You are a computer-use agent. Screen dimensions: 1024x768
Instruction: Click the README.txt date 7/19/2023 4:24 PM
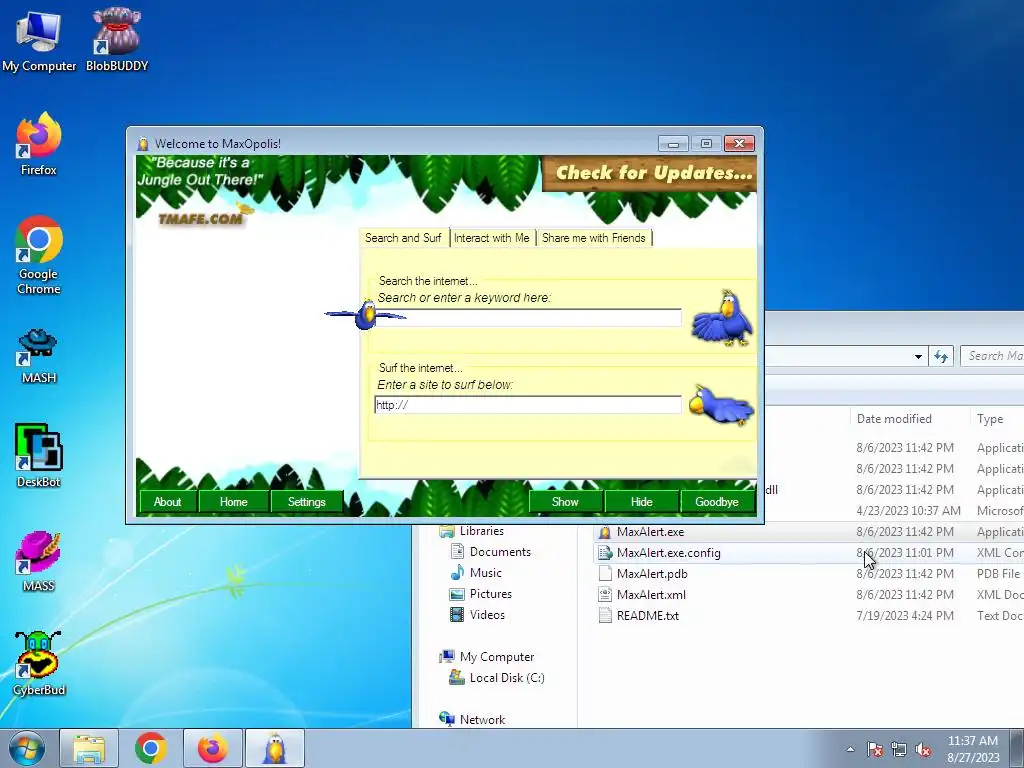pyautogui.click(x=904, y=616)
